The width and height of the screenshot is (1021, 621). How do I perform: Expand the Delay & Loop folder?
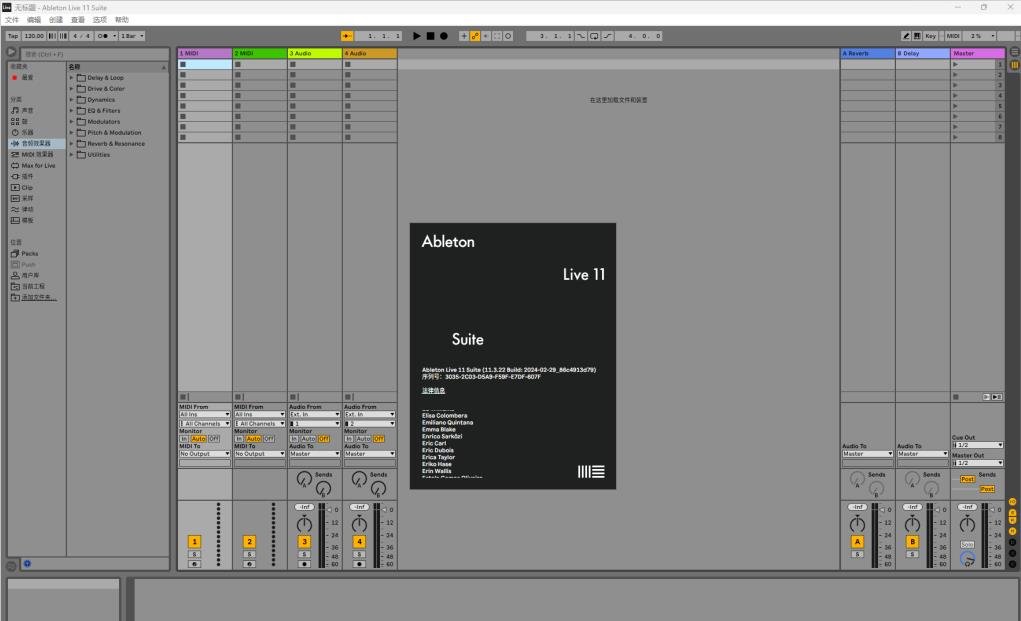coord(72,77)
